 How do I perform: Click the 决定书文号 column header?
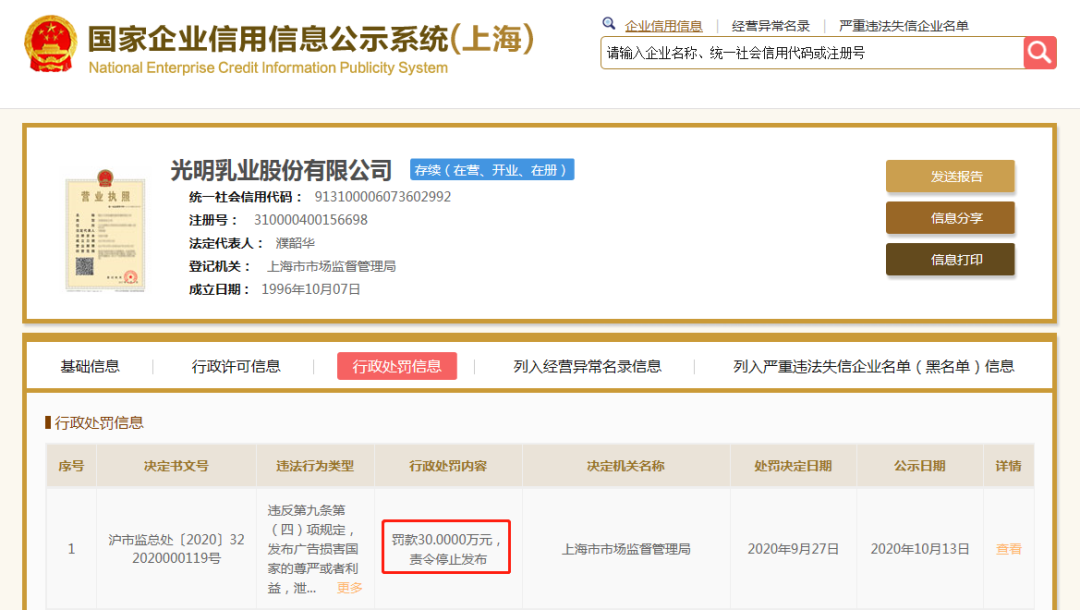point(176,466)
